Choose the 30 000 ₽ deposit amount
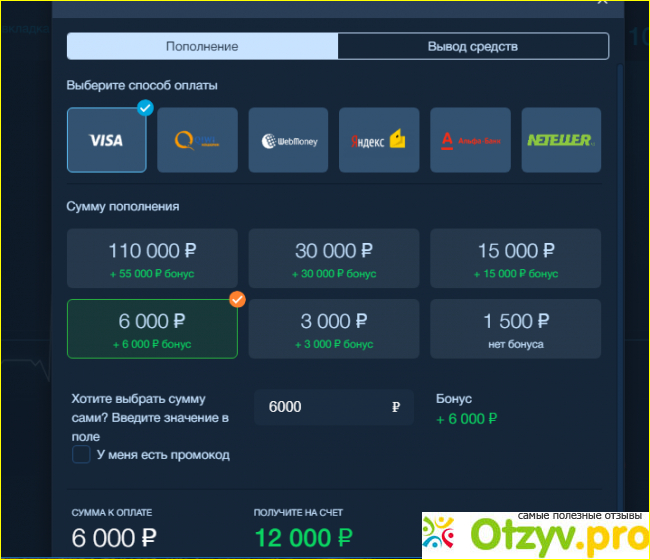Screen dimensions: 650x560 point(334,258)
